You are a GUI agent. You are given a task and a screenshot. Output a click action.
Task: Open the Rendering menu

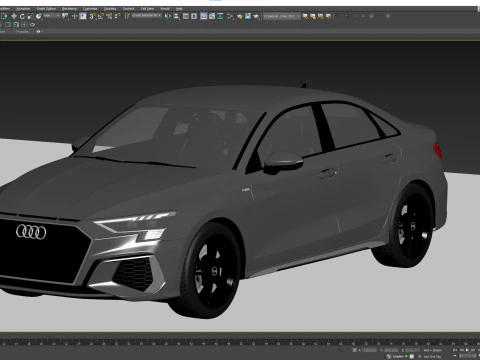69,9
